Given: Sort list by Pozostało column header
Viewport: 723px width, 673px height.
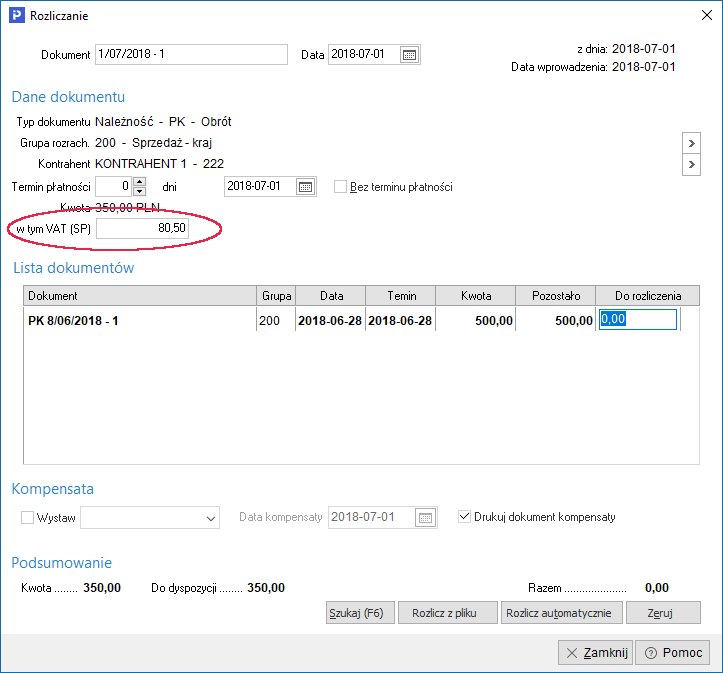Looking at the screenshot, I should point(555,296).
